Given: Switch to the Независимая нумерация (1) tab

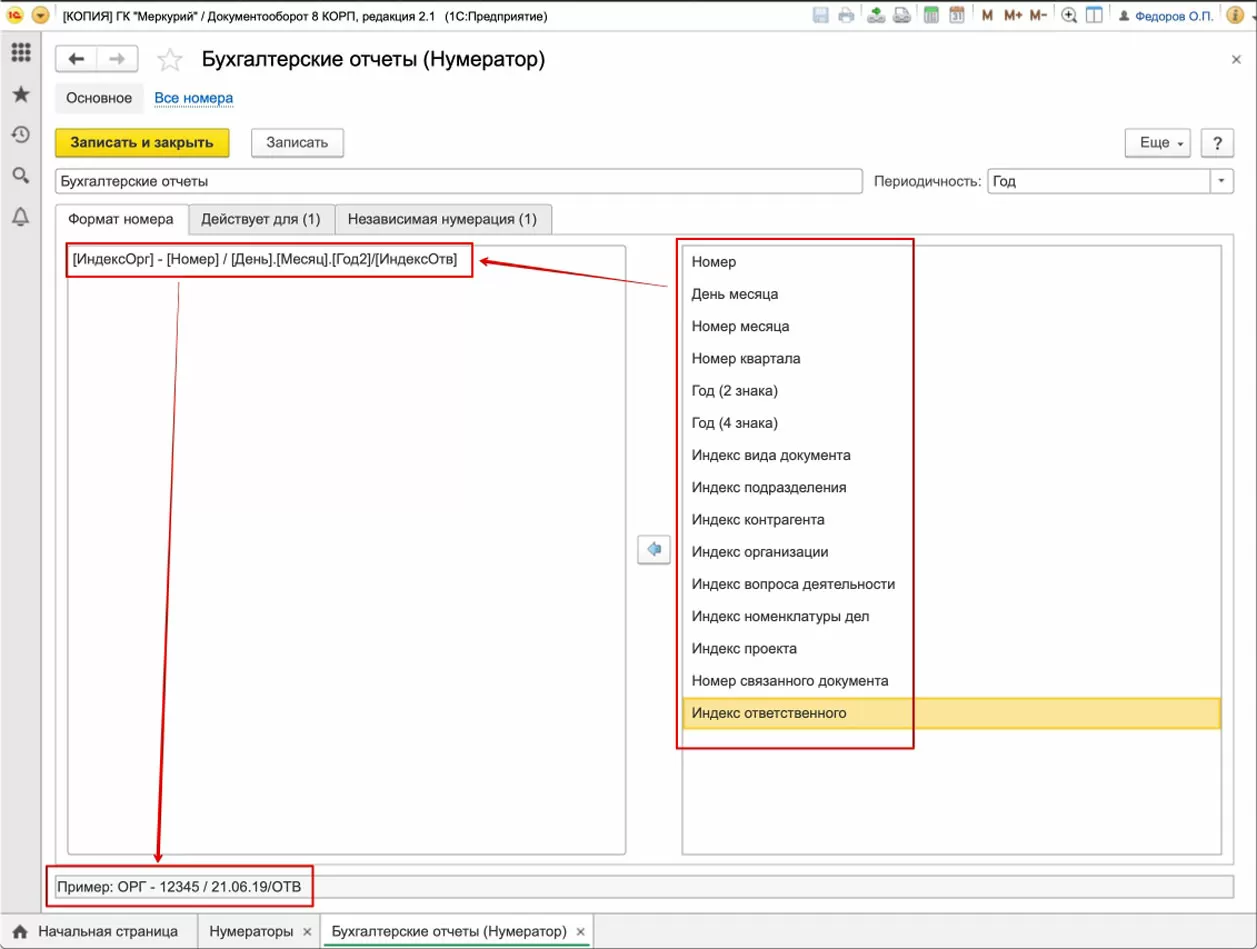Looking at the screenshot, I should [x=442, y=219].
